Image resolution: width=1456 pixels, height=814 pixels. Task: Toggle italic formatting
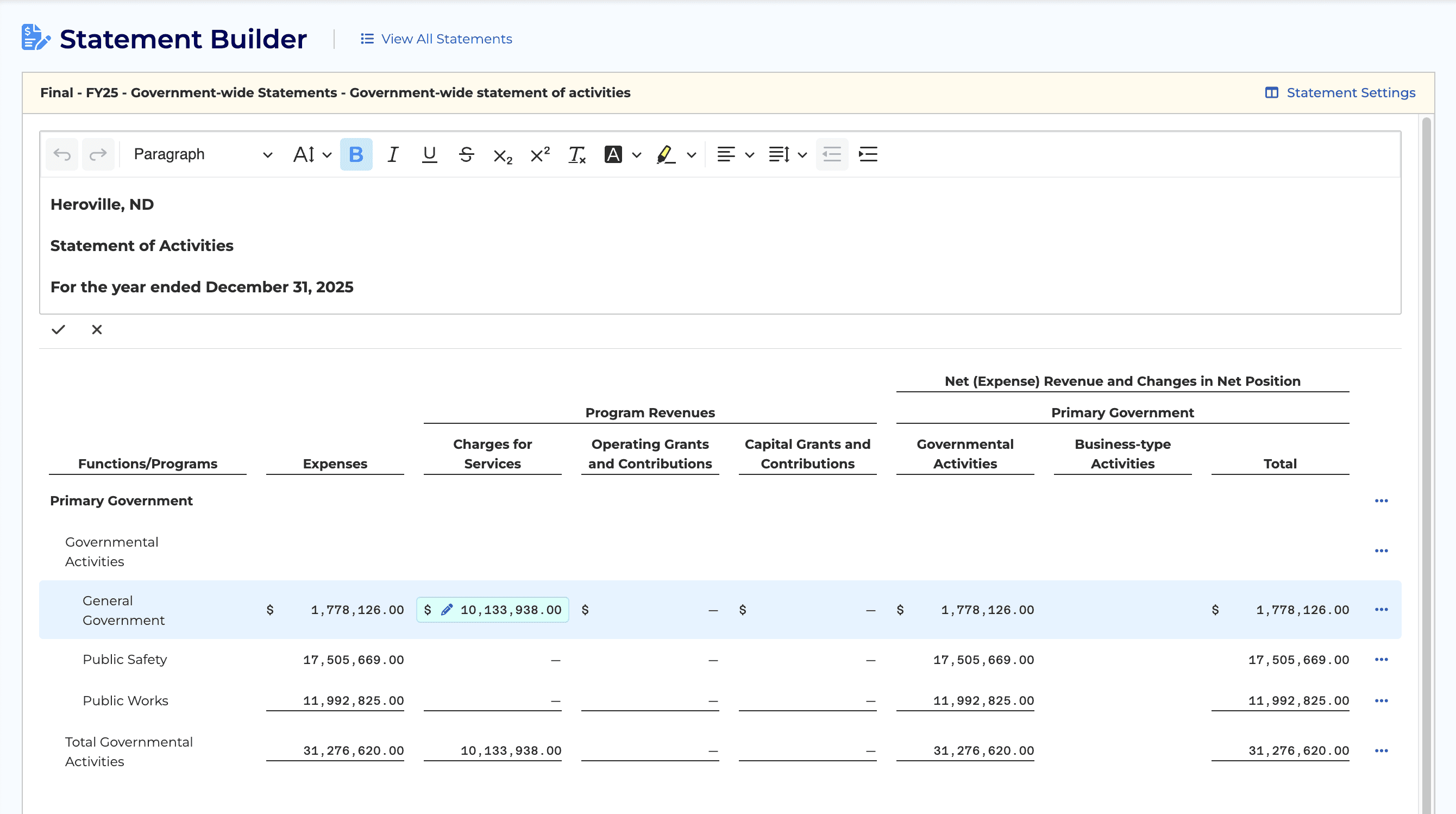click(392, 154)
